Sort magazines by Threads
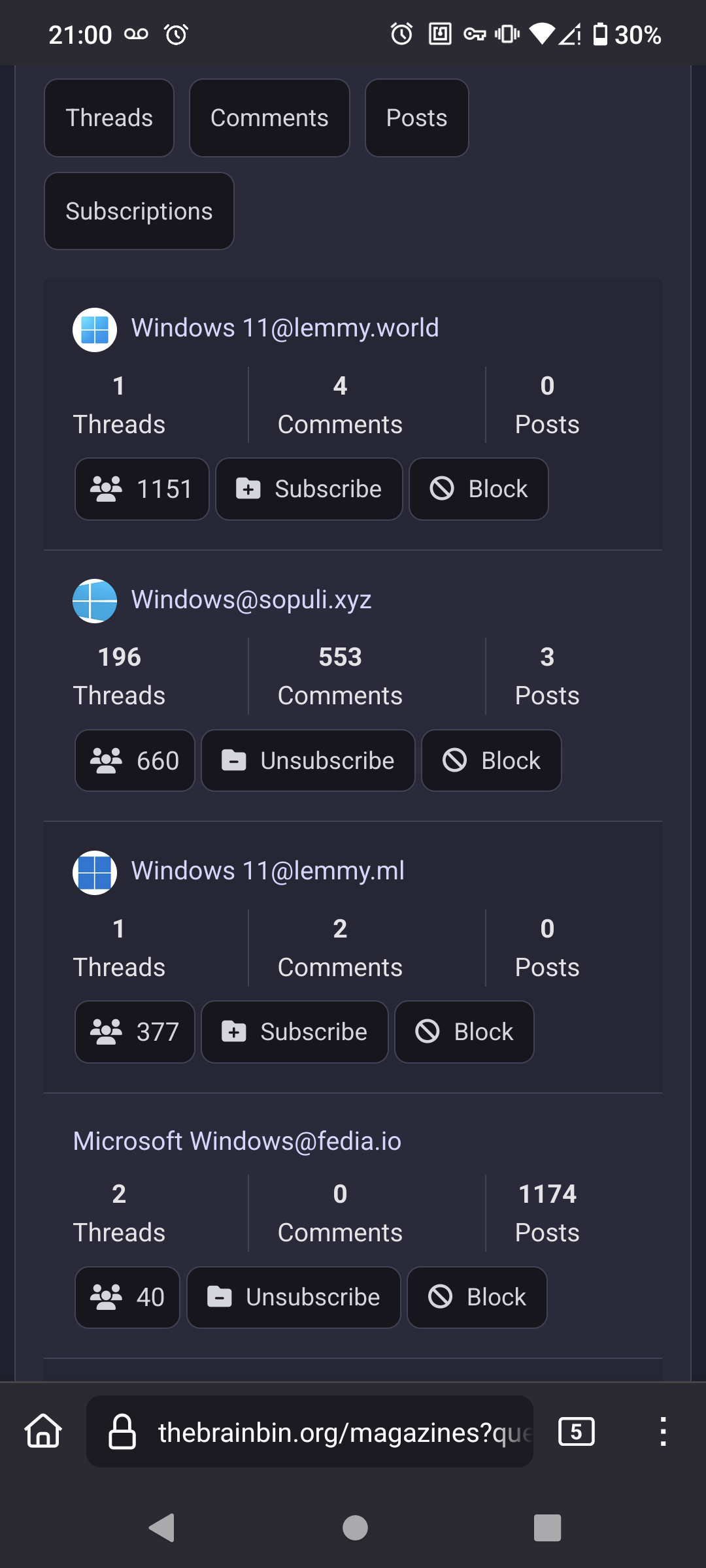Viewport: 706px width, 1568px height. (109, 118)
